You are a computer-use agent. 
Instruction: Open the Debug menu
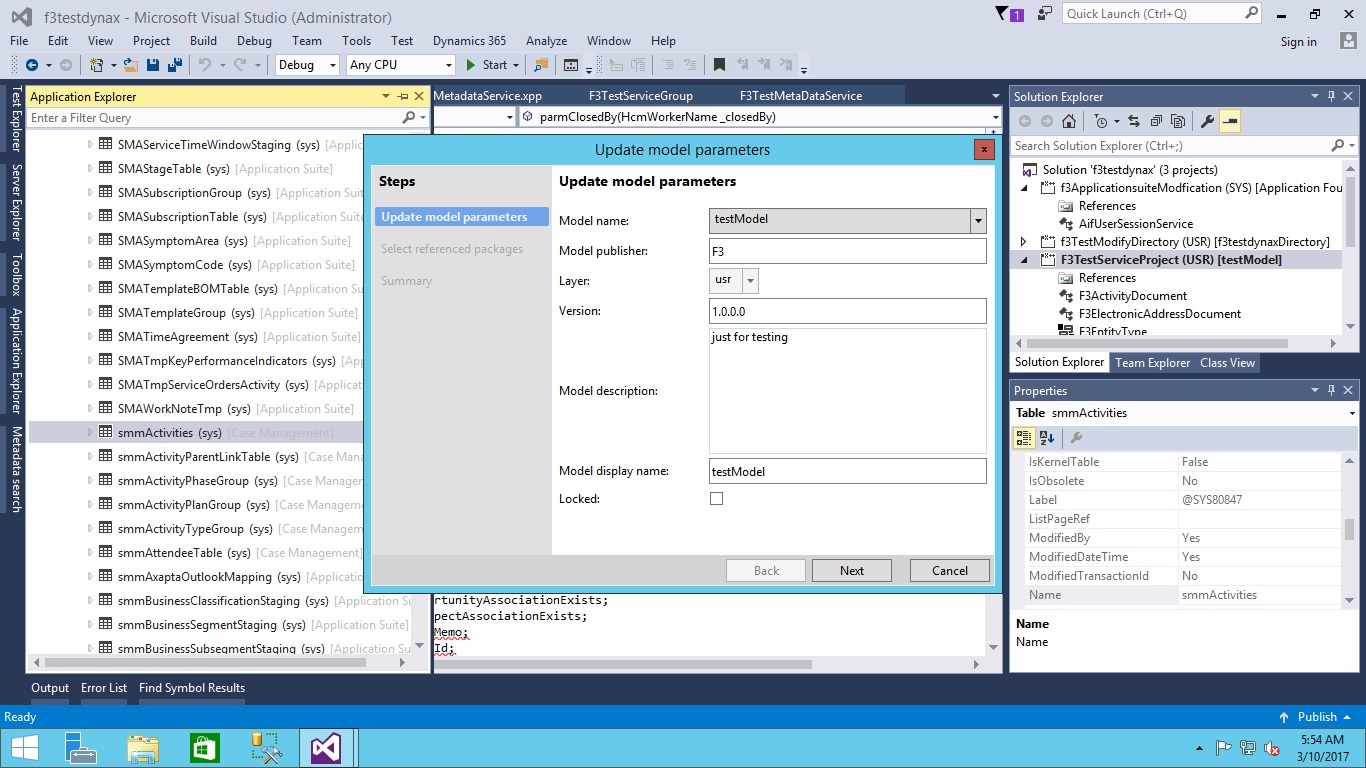(254, 41)
